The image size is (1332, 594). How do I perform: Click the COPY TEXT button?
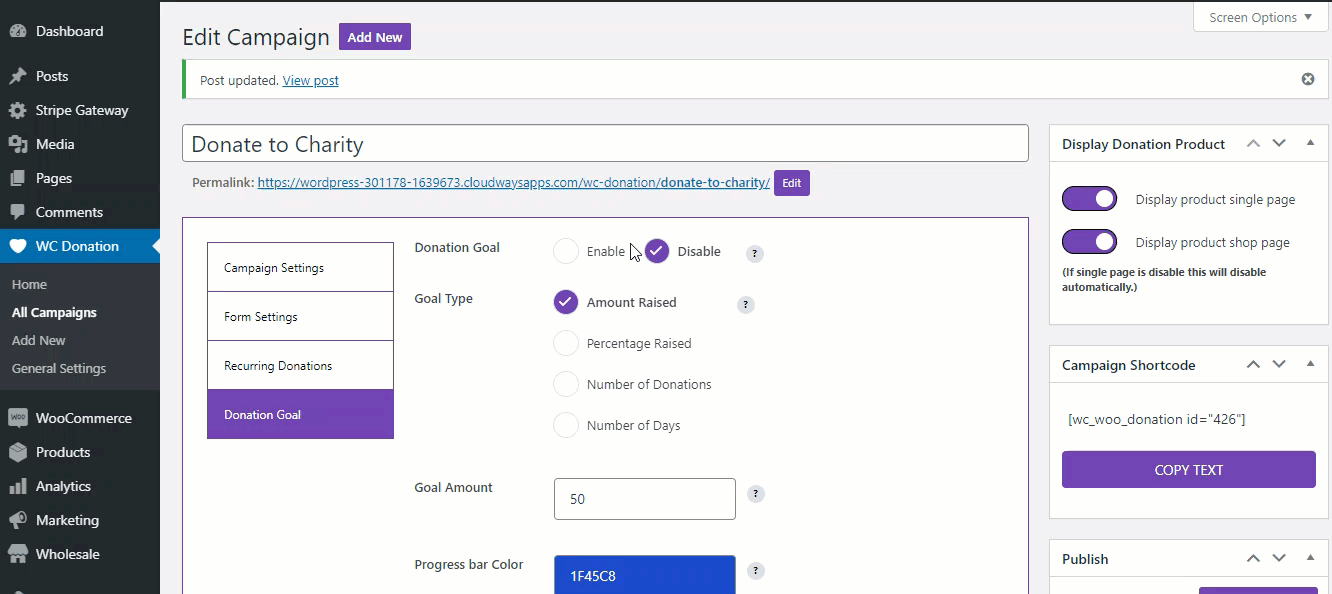click(1189, 469)
